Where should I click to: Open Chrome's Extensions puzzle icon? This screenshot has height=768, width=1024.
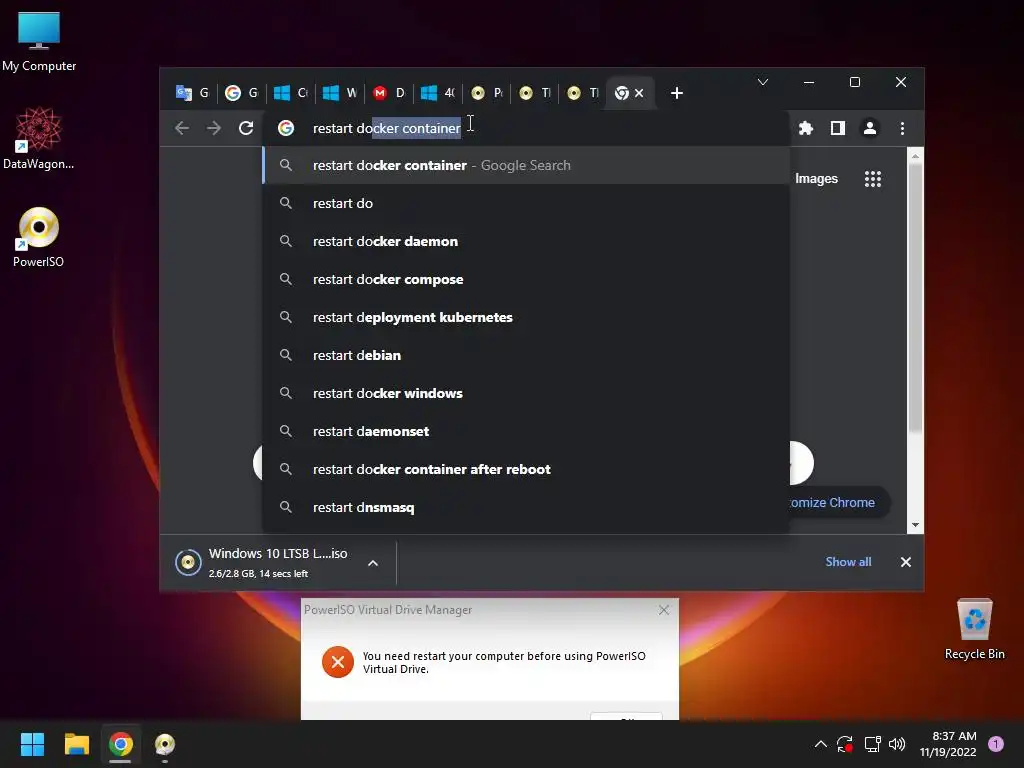pos(806,128)
